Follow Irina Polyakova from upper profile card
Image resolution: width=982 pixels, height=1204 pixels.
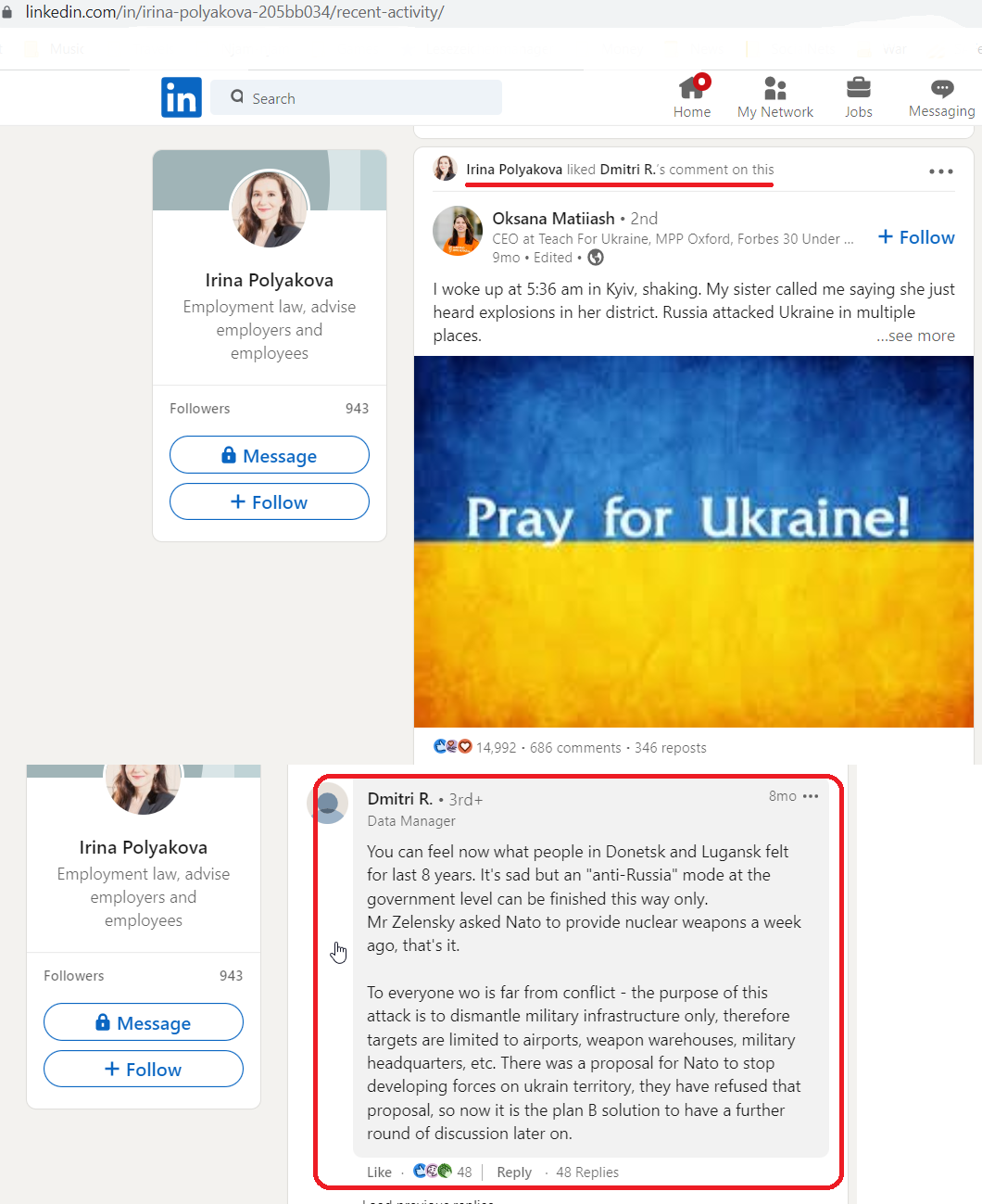point(270,502)
